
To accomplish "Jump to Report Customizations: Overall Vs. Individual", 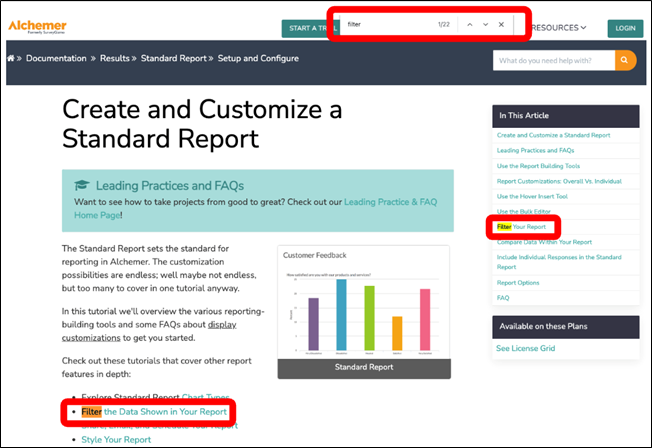I will click(559, 181).
